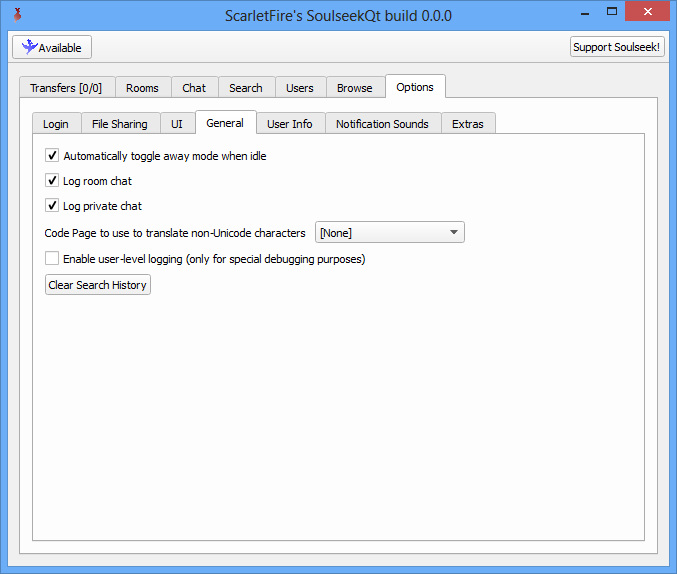Switch to the Transfers [0/0] tab
677x574 pixels.
click(66, 88)
